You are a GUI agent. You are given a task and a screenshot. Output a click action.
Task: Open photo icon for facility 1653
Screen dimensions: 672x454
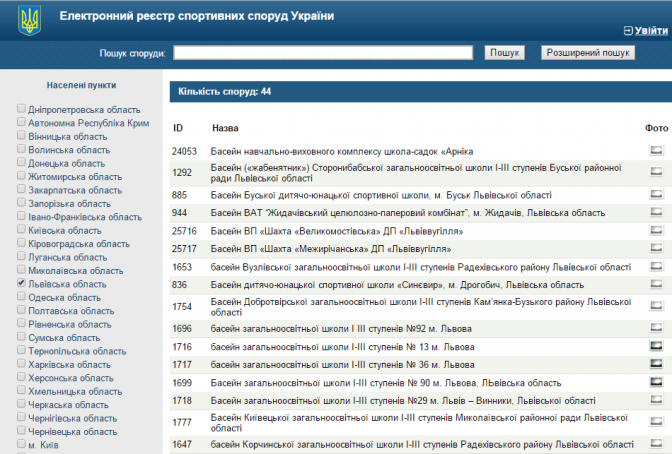click(656, 267)
